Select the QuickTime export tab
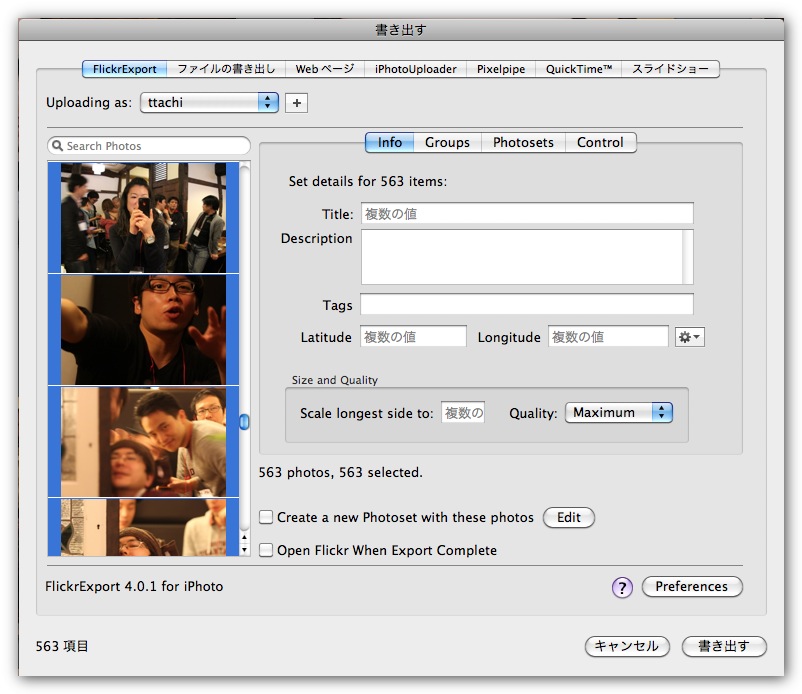Image resolution: width=802 pixels, height=694 pixels. pyautogui.click(x=579, y=69)
